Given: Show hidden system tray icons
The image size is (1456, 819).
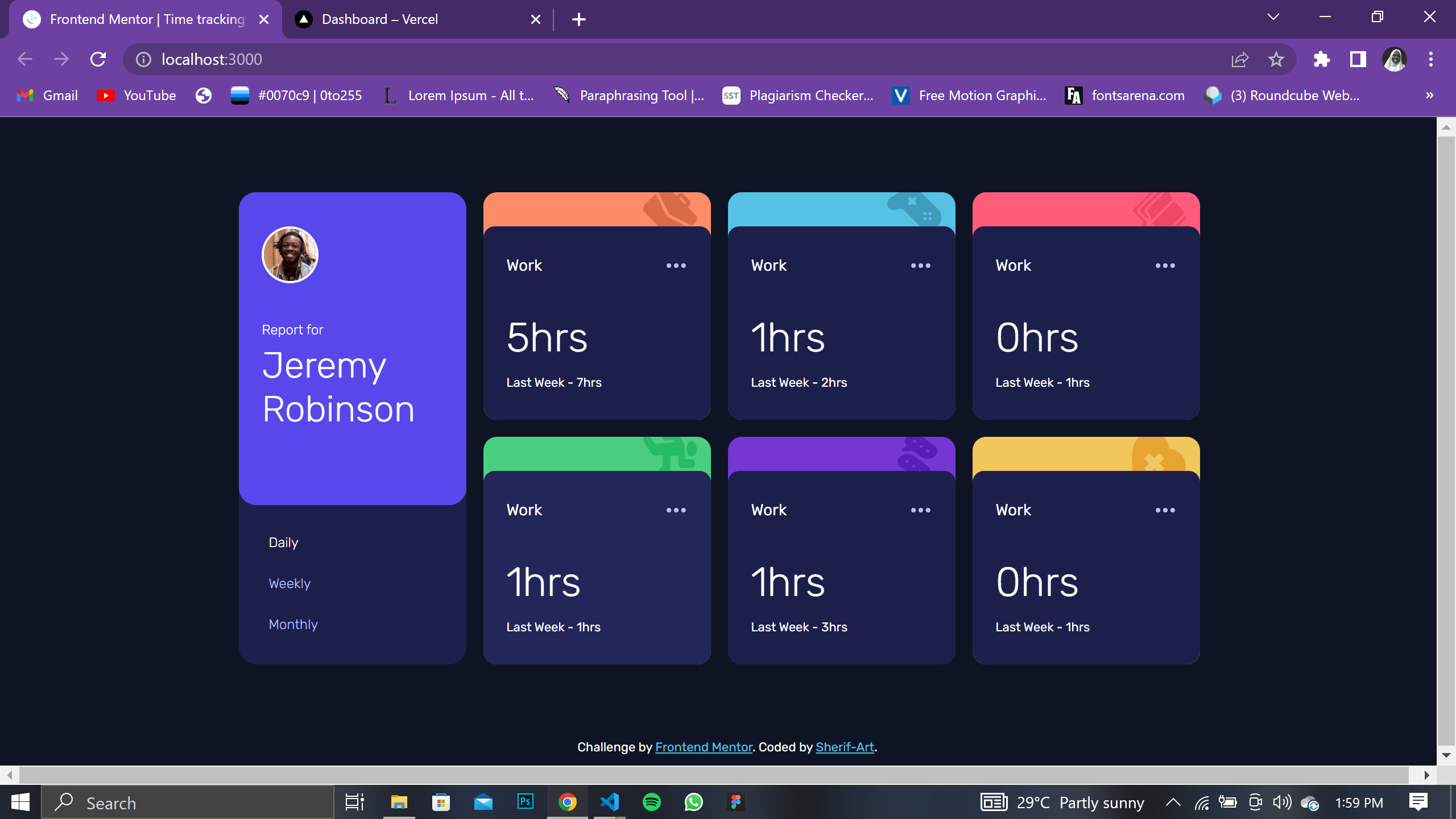Looking at the screenshot, I should tap(1173, 803).
